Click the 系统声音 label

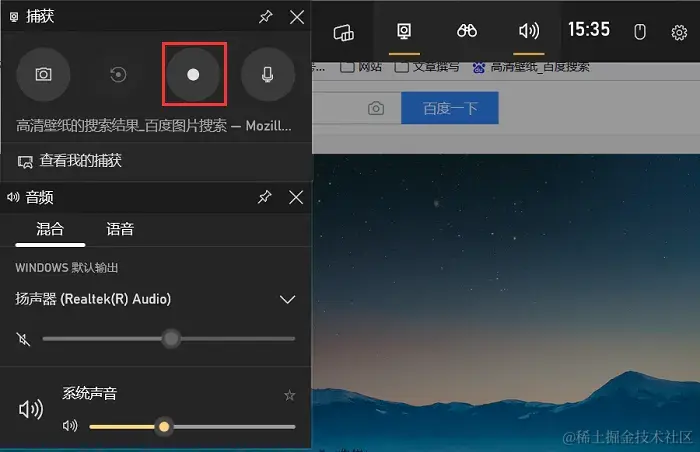coord(90,393)
